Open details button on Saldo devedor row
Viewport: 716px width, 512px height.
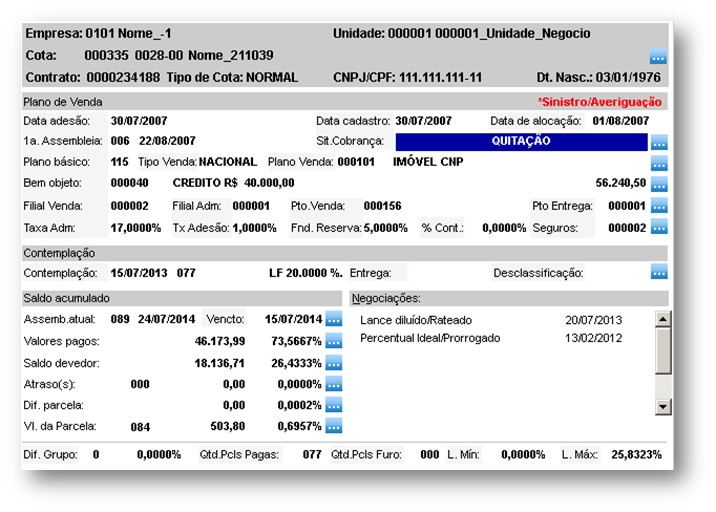click(x=334, y=363)
